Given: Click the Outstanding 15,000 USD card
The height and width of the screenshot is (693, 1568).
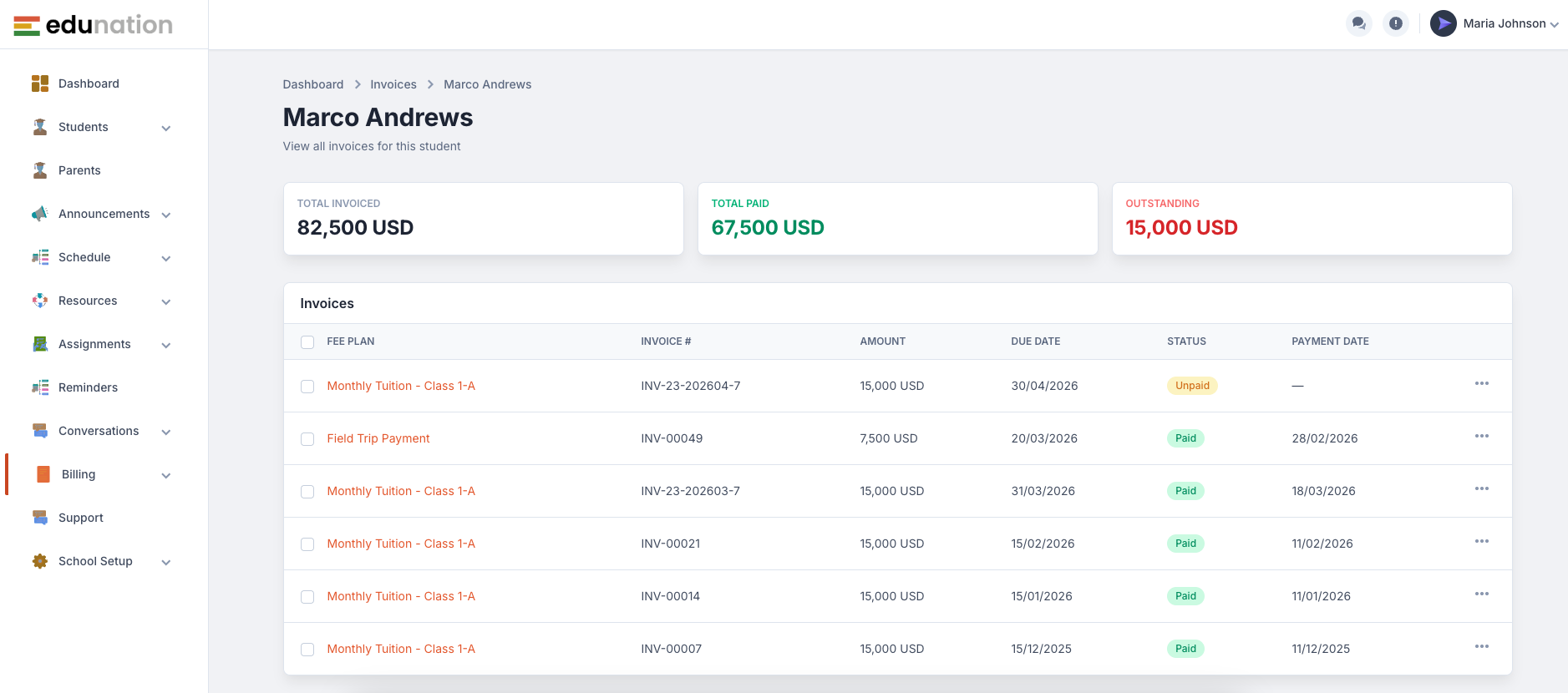Looking at the screenshot, I should (x=1312, y=219).
